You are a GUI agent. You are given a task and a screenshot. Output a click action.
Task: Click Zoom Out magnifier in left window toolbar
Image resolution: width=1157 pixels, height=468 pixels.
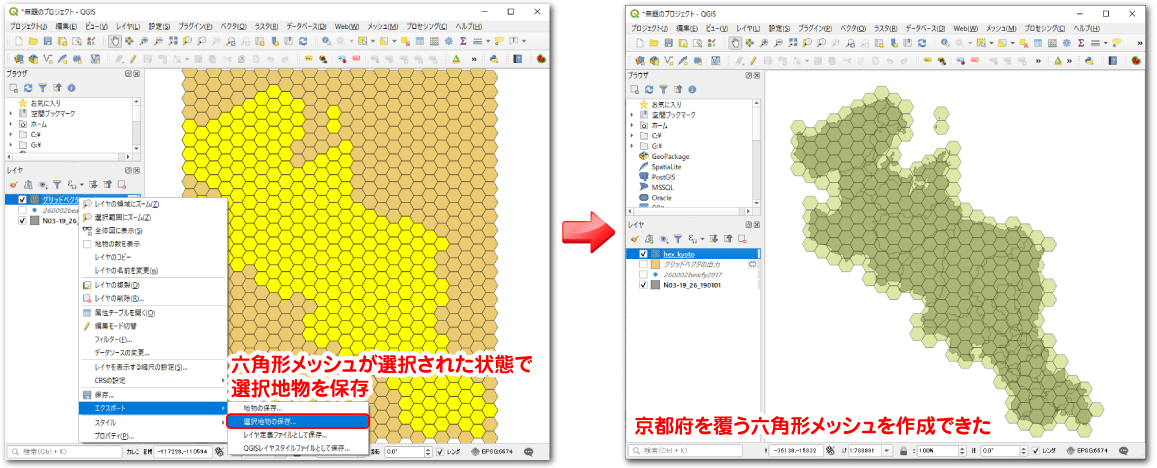[x=159, y=41]
